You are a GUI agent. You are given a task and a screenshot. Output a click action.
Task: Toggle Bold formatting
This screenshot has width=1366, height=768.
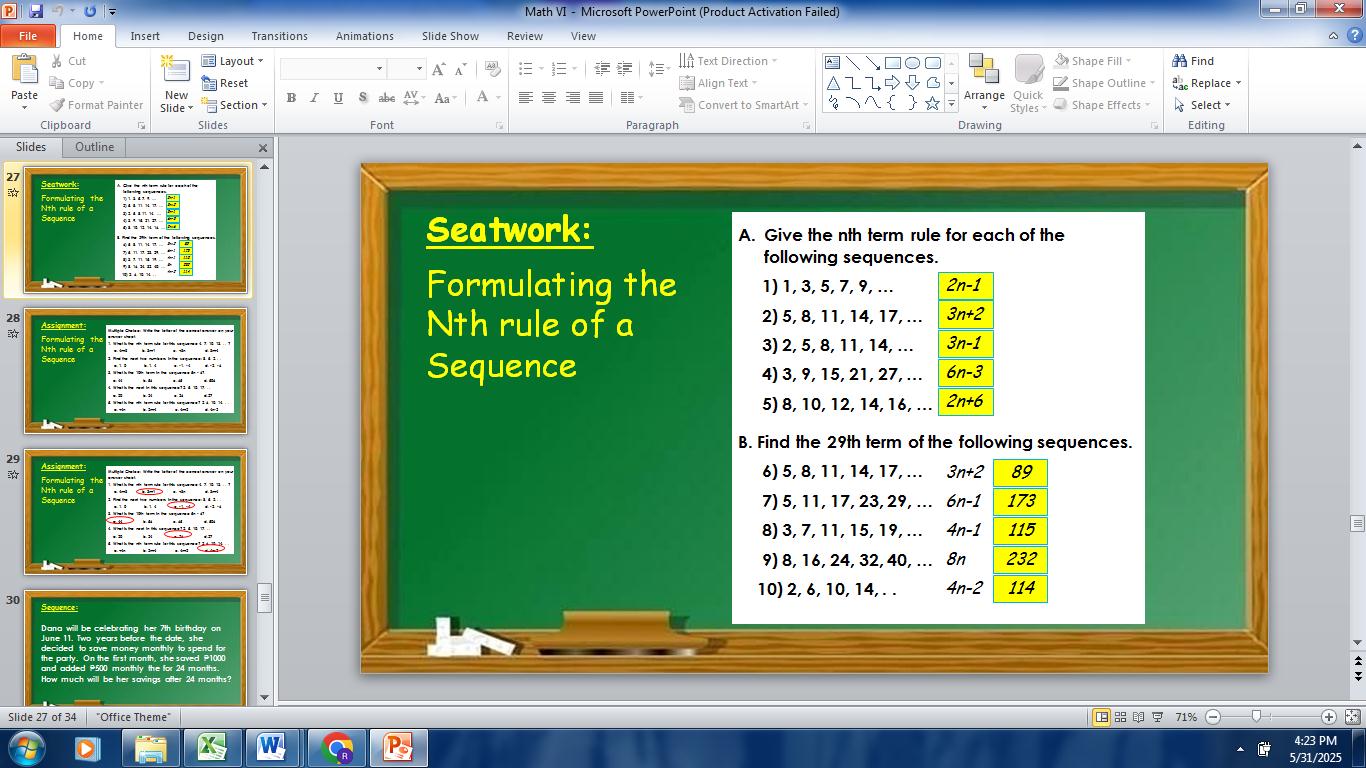(291, 98)
